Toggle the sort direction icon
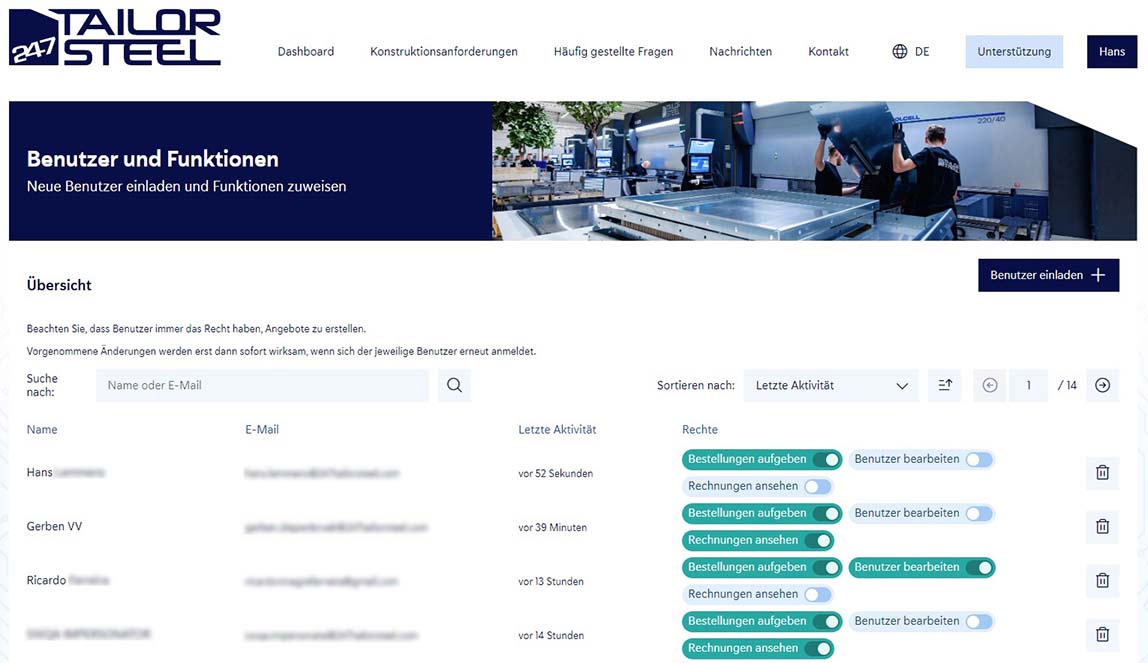Screen dimensions: 1148x663 click(945, 385)
